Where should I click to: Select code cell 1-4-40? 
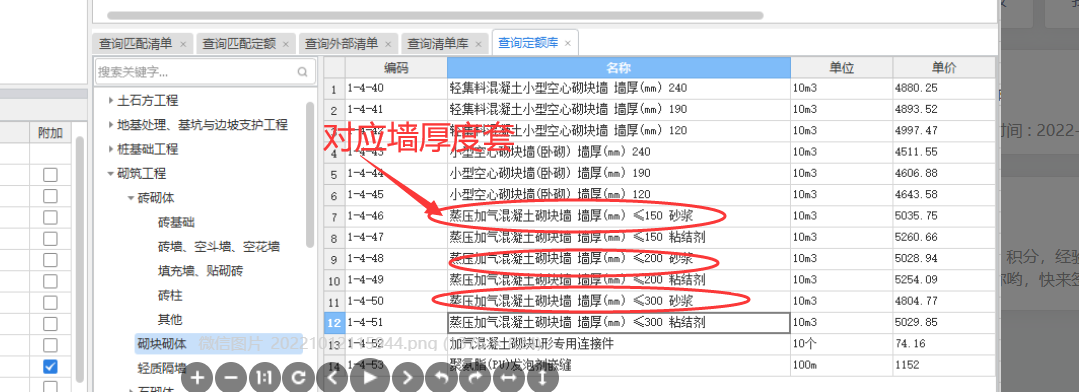pyautogui.click(x=396, y=88)
